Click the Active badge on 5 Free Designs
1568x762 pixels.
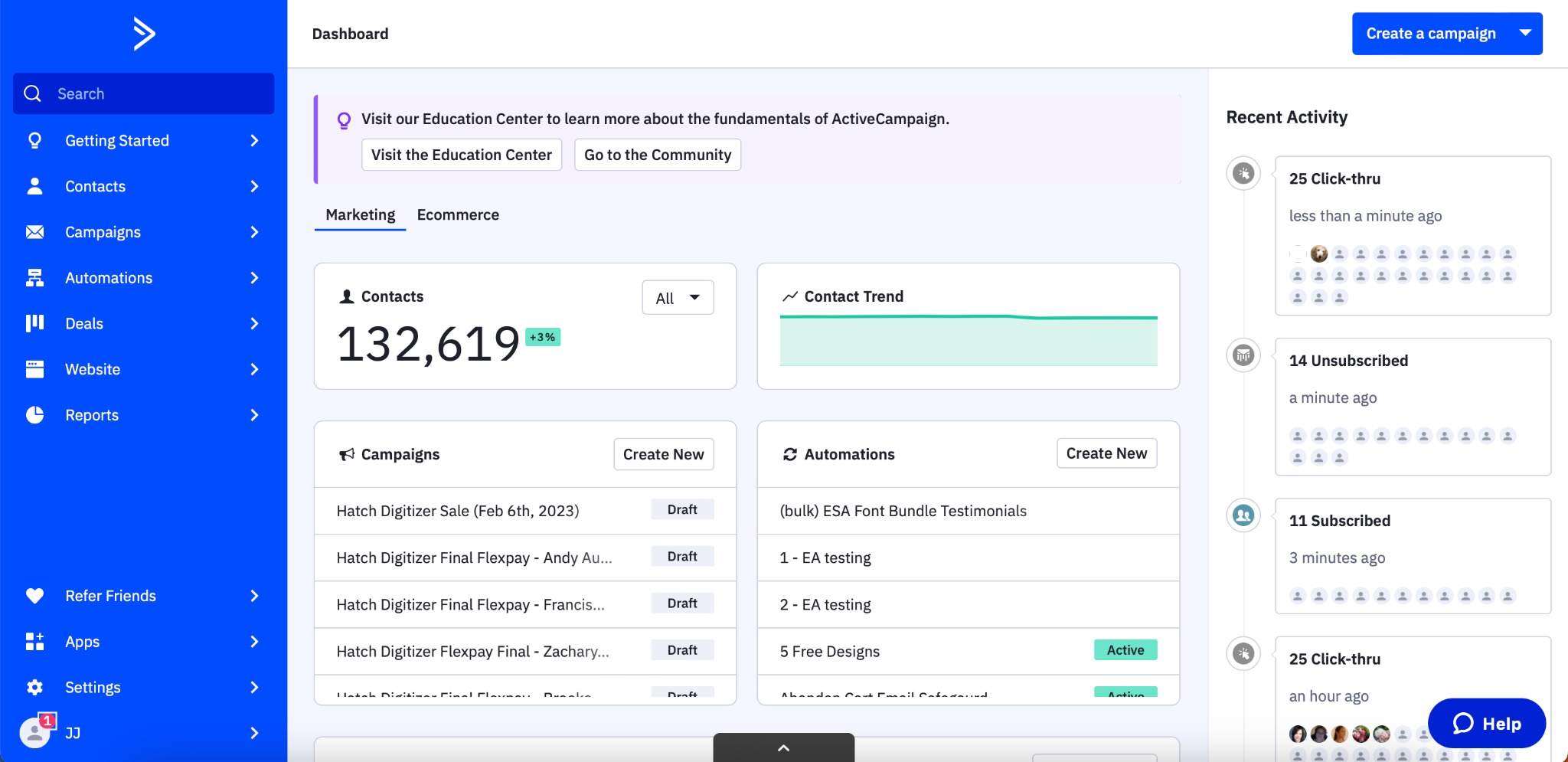pyautogui.click(x=1125, y=650)
